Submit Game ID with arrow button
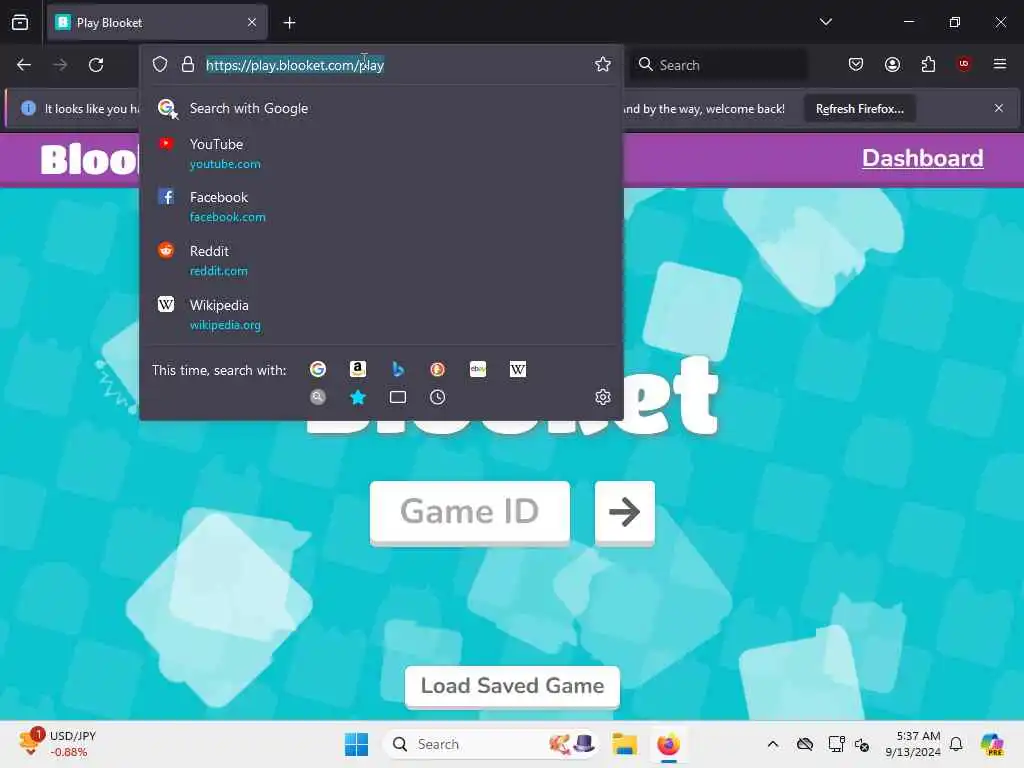The image size is (1024, 768). (624, 511)
